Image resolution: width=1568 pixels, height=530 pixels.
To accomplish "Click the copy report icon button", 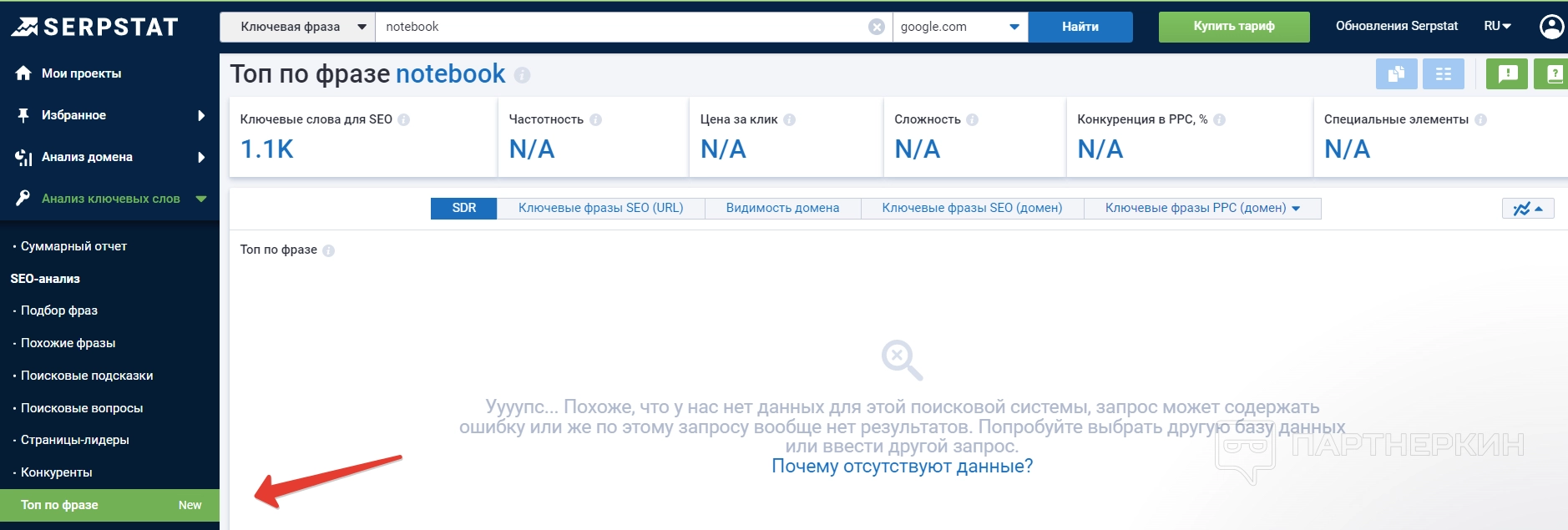I will (x=1396, y=74).
